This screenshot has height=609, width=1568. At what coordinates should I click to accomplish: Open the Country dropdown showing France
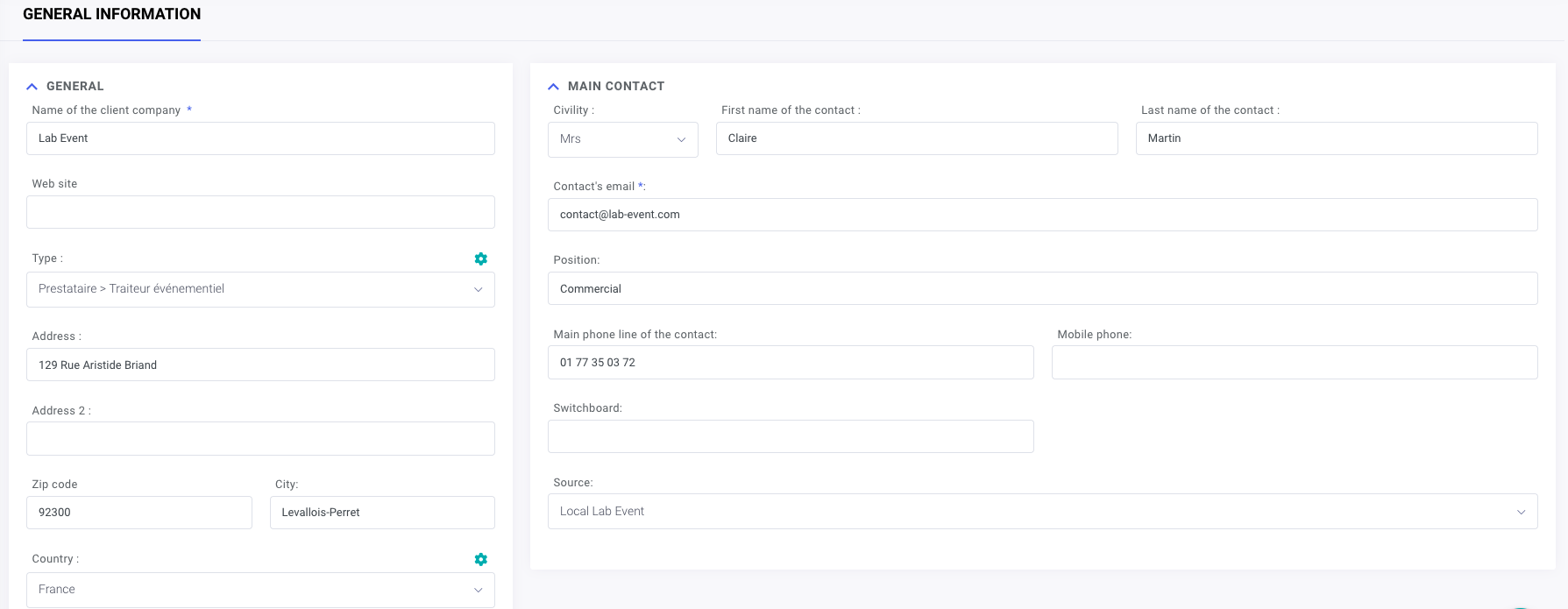click(x=260, y=590)
